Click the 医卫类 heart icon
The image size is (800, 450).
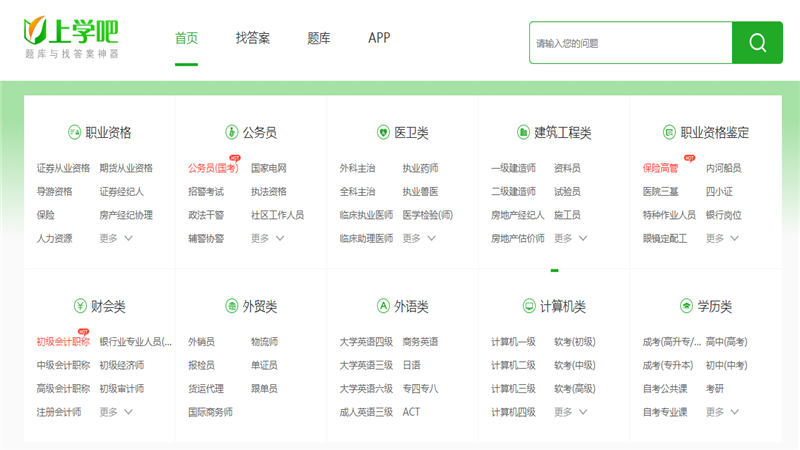(383, 133)
